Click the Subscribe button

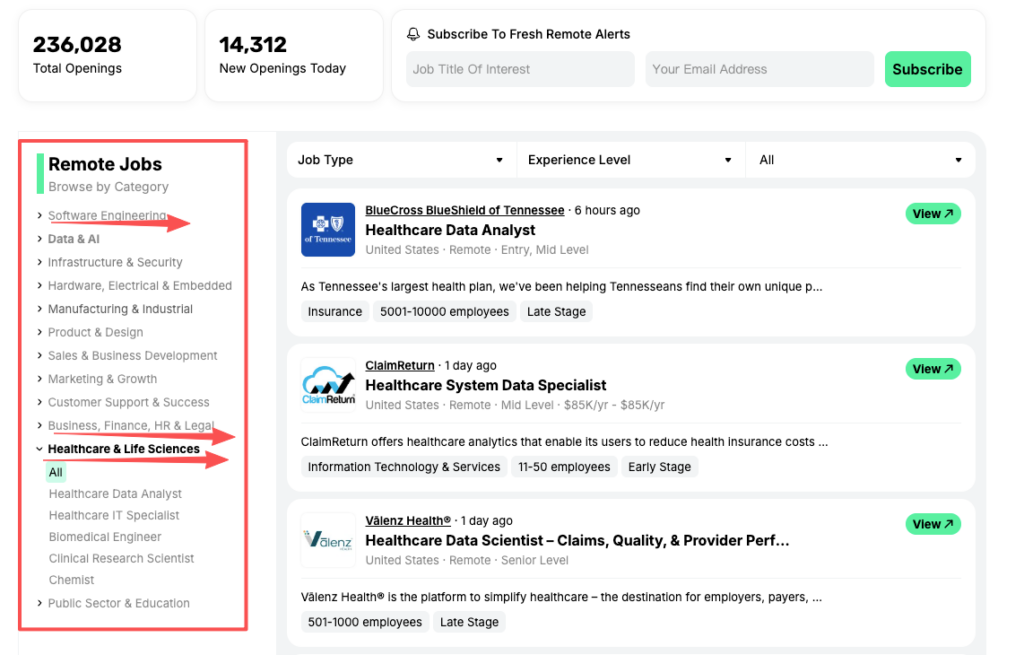(927, 69)
